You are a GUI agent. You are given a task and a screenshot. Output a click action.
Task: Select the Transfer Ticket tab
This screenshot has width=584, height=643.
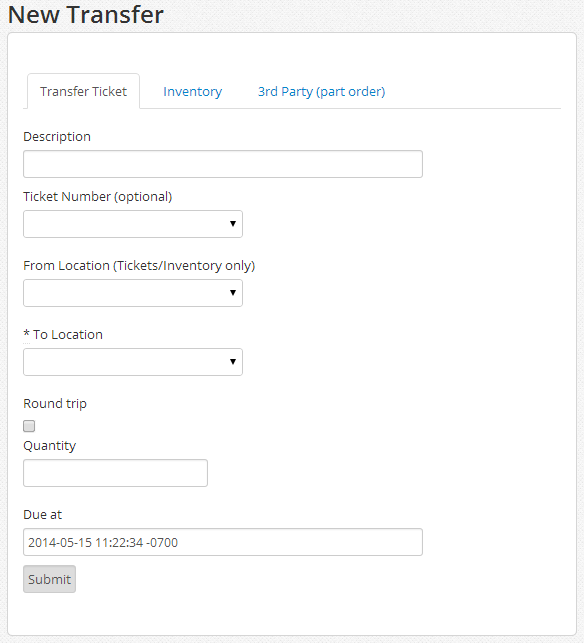pyautogui.click(x=84, y=91)
